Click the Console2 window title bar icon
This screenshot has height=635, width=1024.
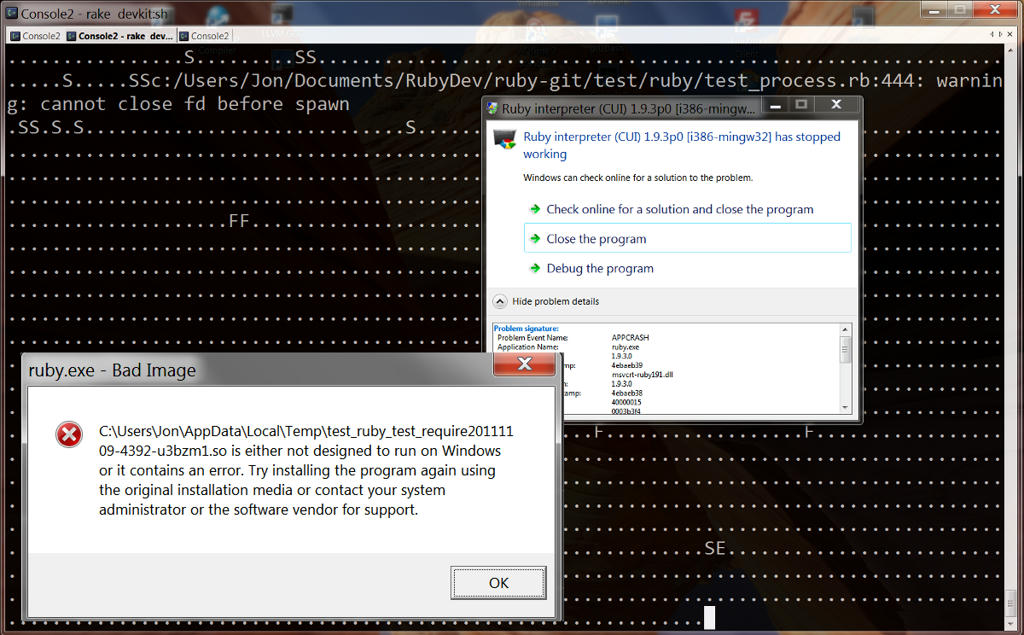[x=11, y=13]
